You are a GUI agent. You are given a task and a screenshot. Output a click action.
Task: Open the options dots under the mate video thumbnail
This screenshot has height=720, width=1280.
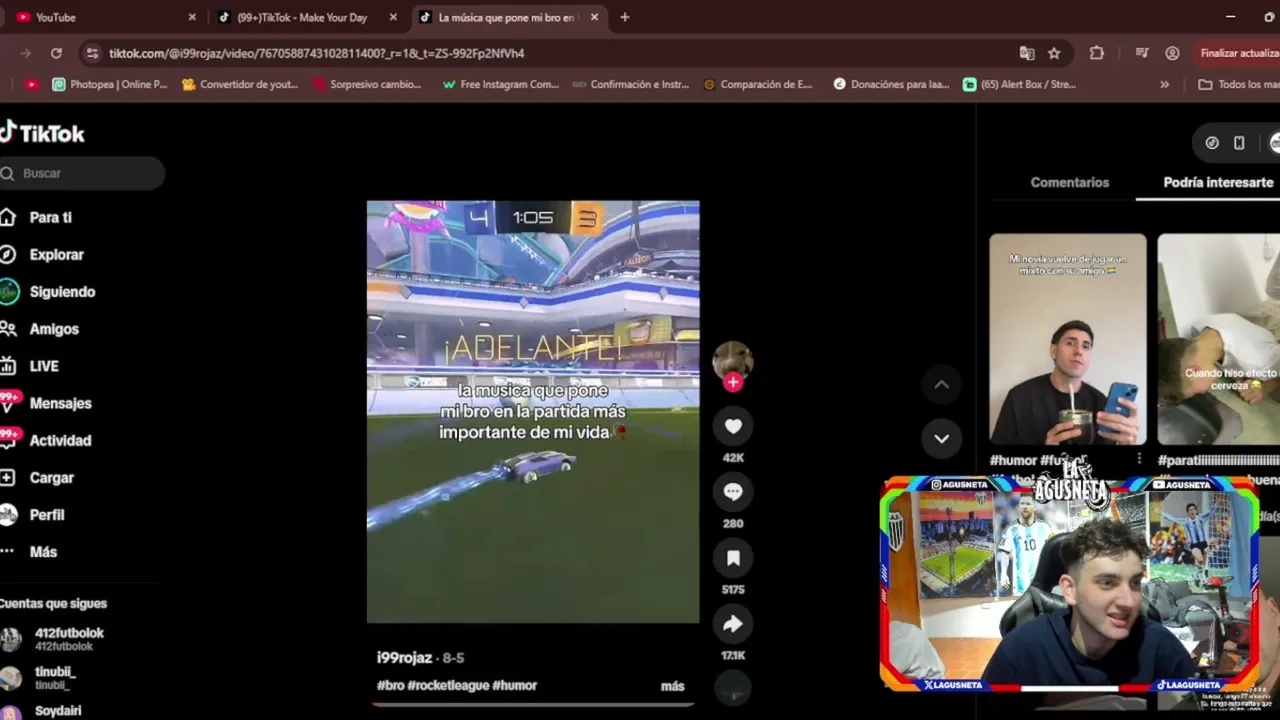click(x=1139, y=459)
